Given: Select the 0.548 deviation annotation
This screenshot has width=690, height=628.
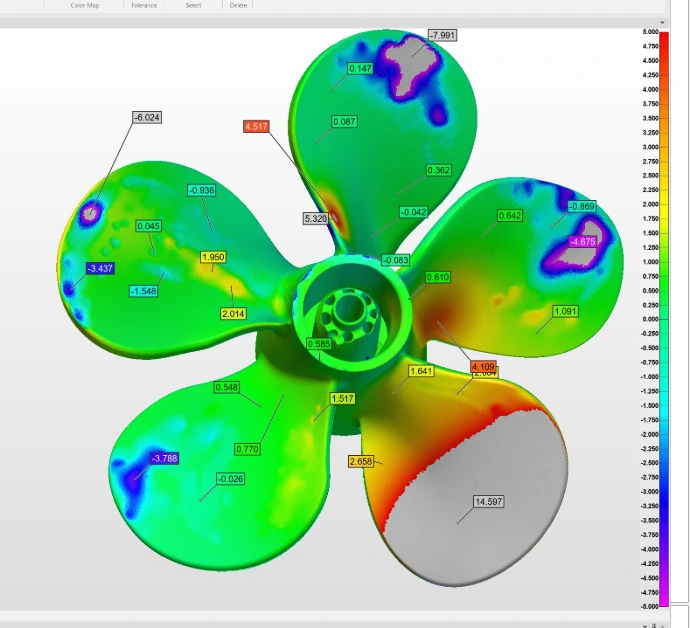Looking at the screenshot, I should click(x=227, y=387).
